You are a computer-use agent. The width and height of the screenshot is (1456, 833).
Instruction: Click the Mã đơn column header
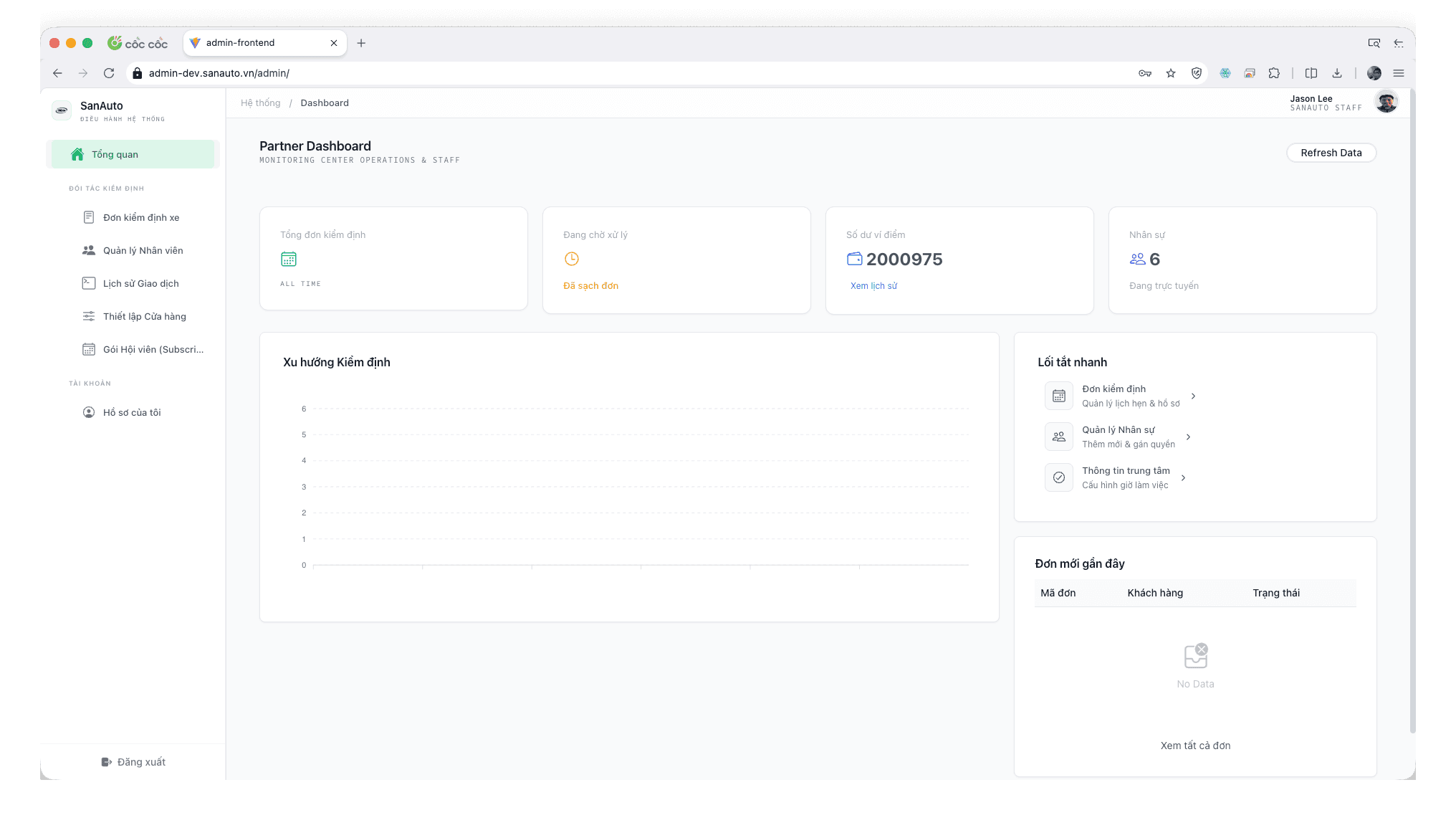click(x=1058, y=593)
